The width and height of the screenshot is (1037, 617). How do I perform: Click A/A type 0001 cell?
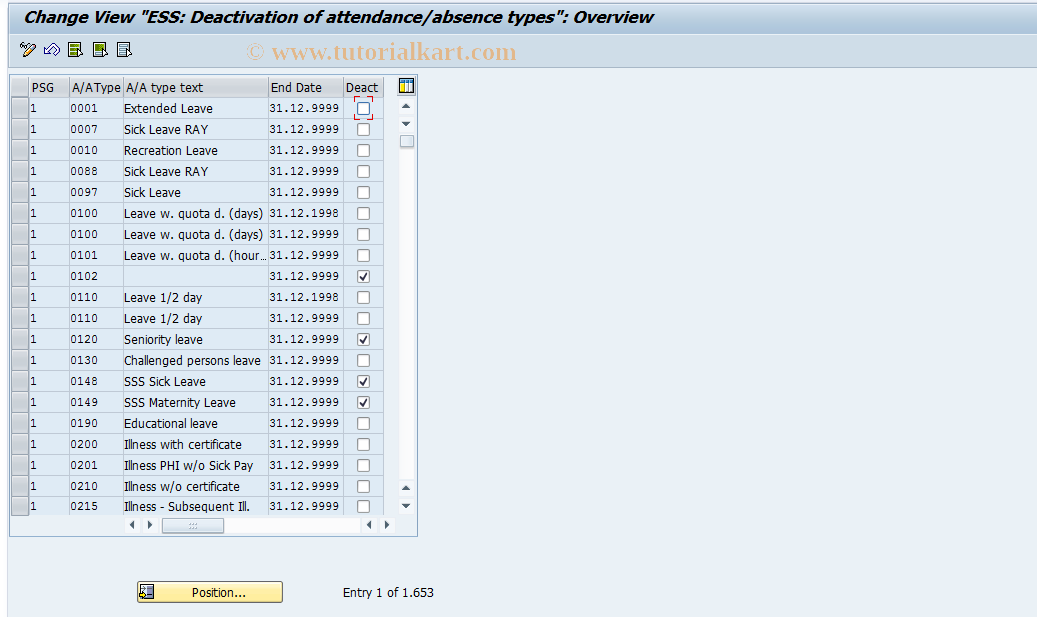coord(96,108)
